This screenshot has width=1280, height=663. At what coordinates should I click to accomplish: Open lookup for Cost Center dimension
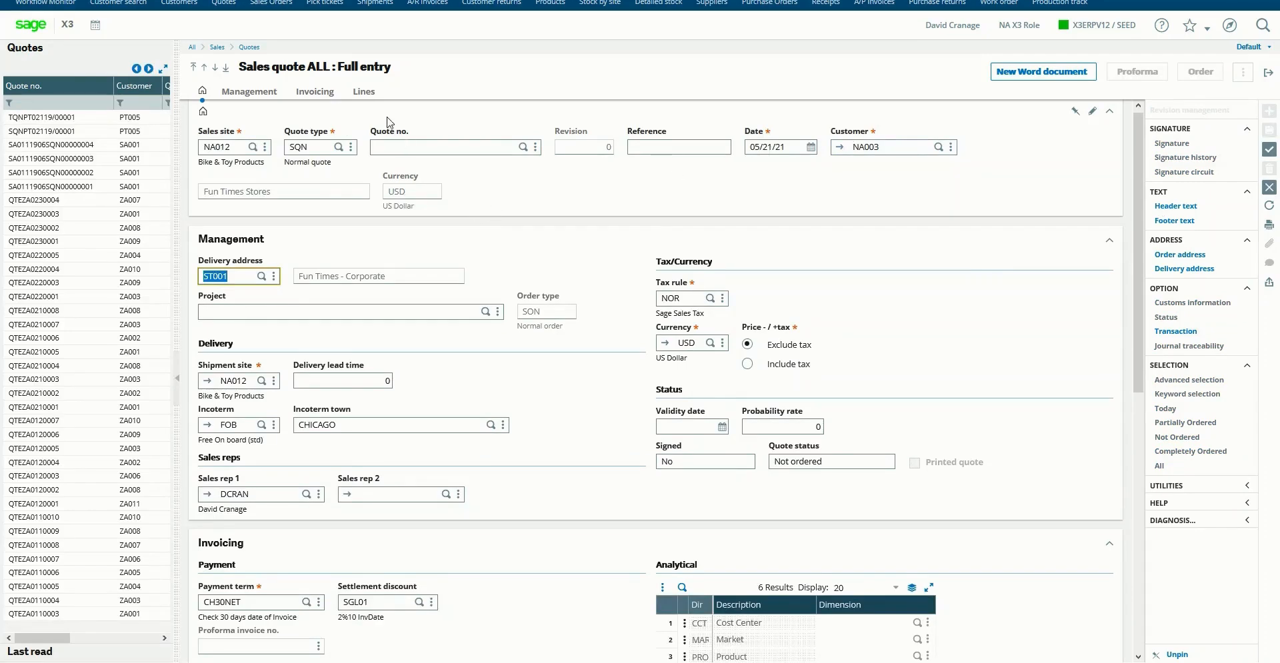tap(916, 623)
